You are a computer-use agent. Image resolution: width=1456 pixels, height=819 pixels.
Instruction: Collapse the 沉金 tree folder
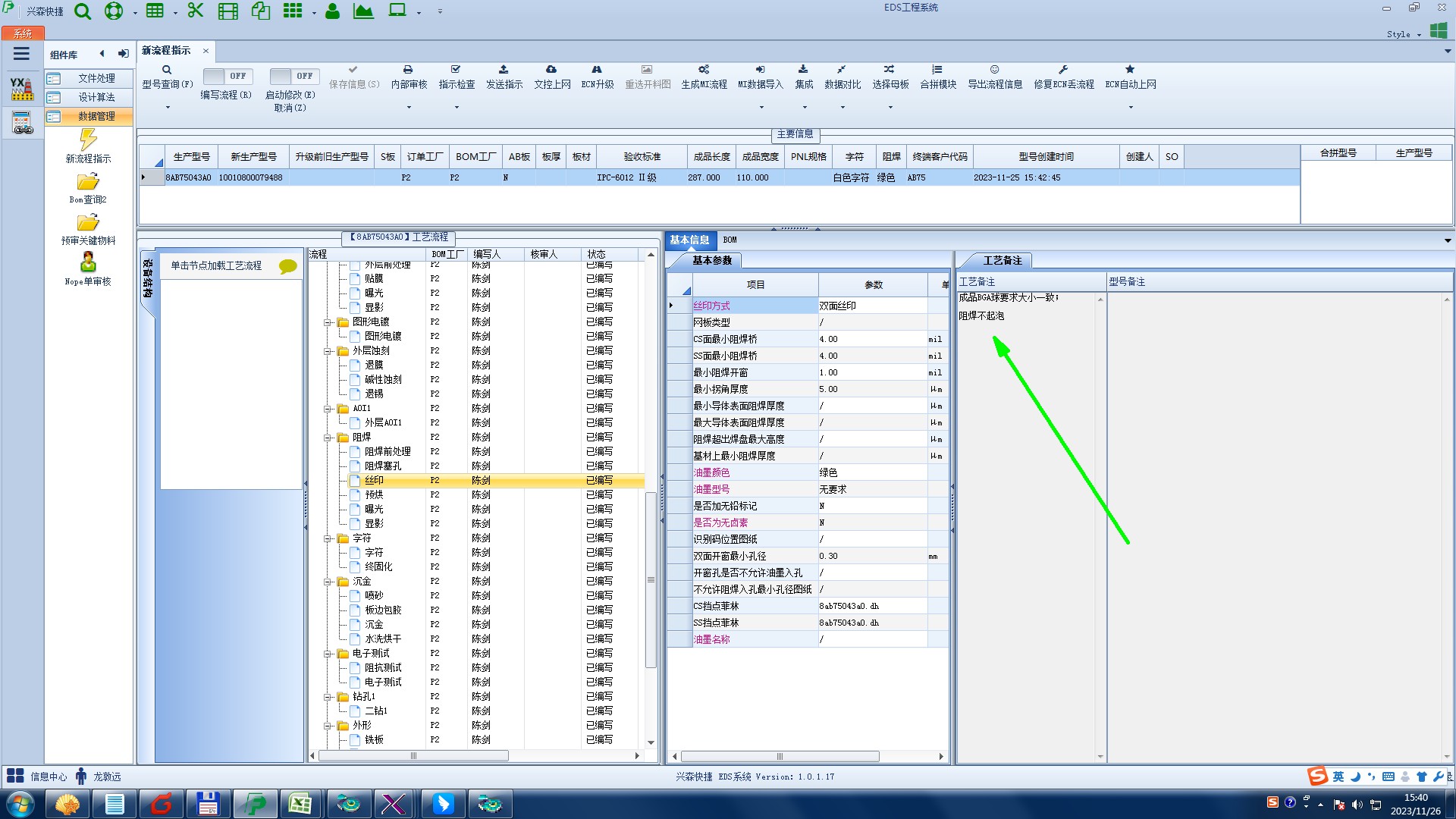tap(328, 582)
